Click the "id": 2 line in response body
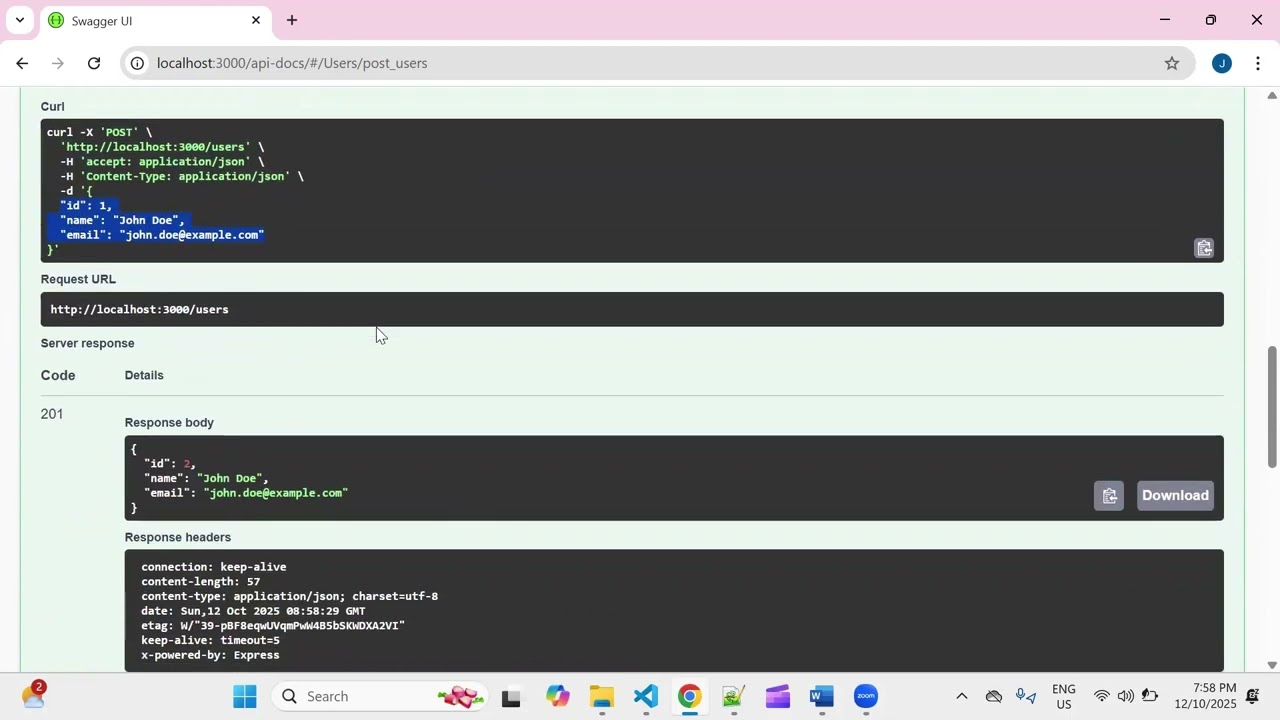The height and width of the screenshot is (720, 1280). pos(169,464)
